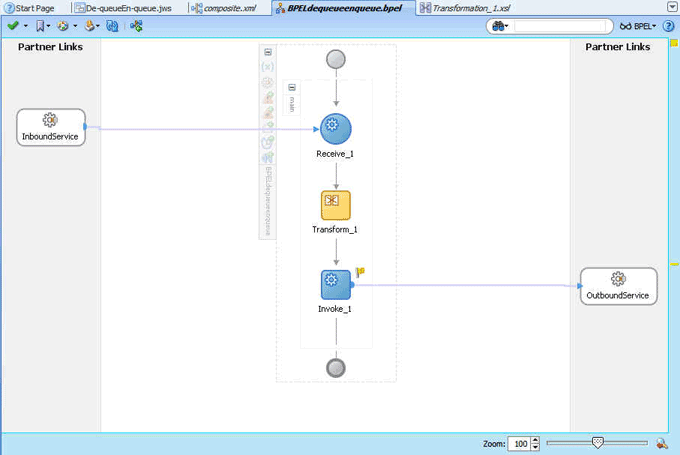Switch to the De-queueEn-queue.jws tab
This screenshot has width=680, height=455.
coord(123,8)
